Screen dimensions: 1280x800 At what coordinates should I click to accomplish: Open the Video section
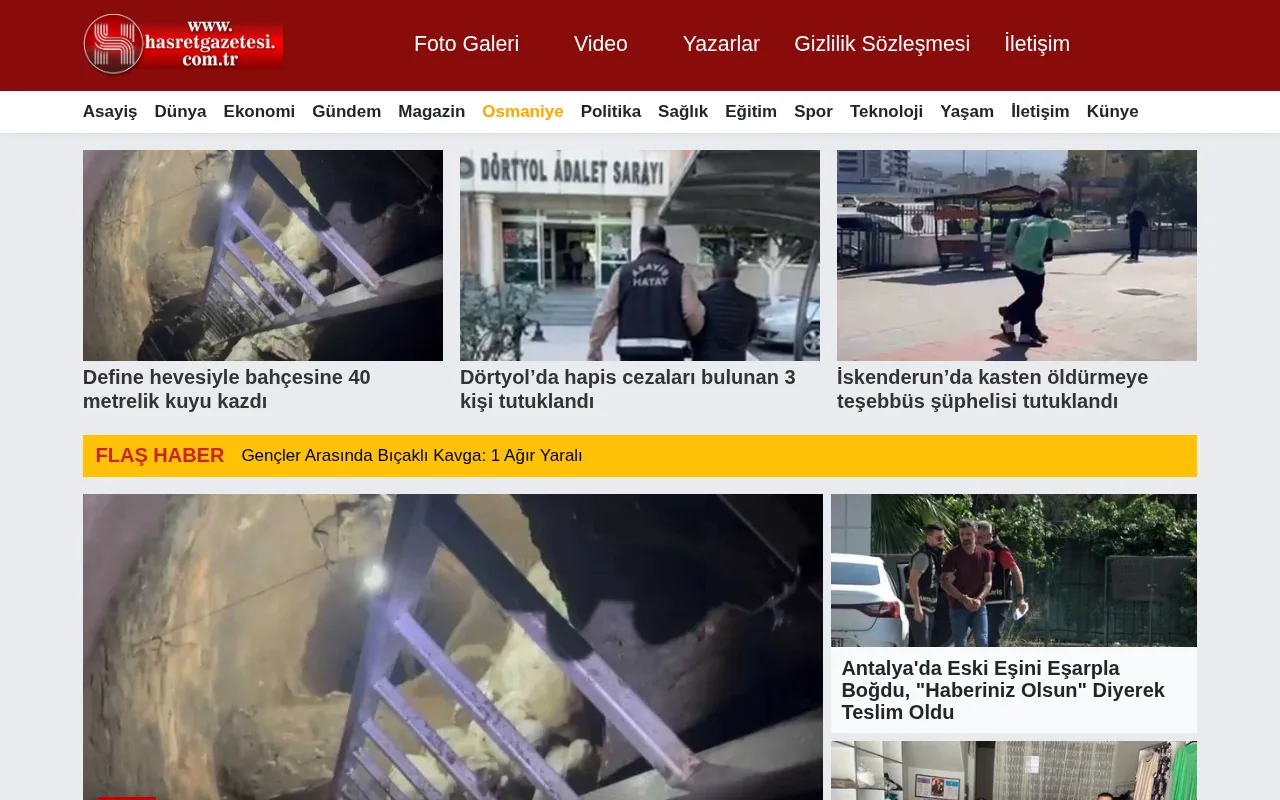(600, 44)
